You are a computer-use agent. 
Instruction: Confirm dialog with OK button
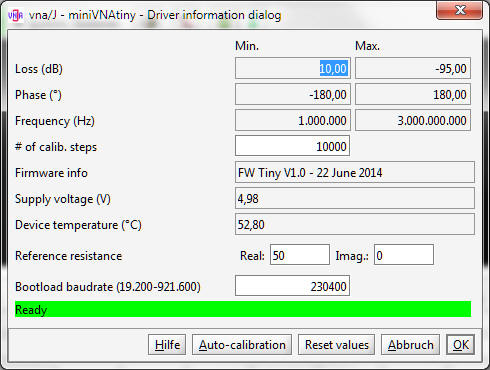(460, 345)
